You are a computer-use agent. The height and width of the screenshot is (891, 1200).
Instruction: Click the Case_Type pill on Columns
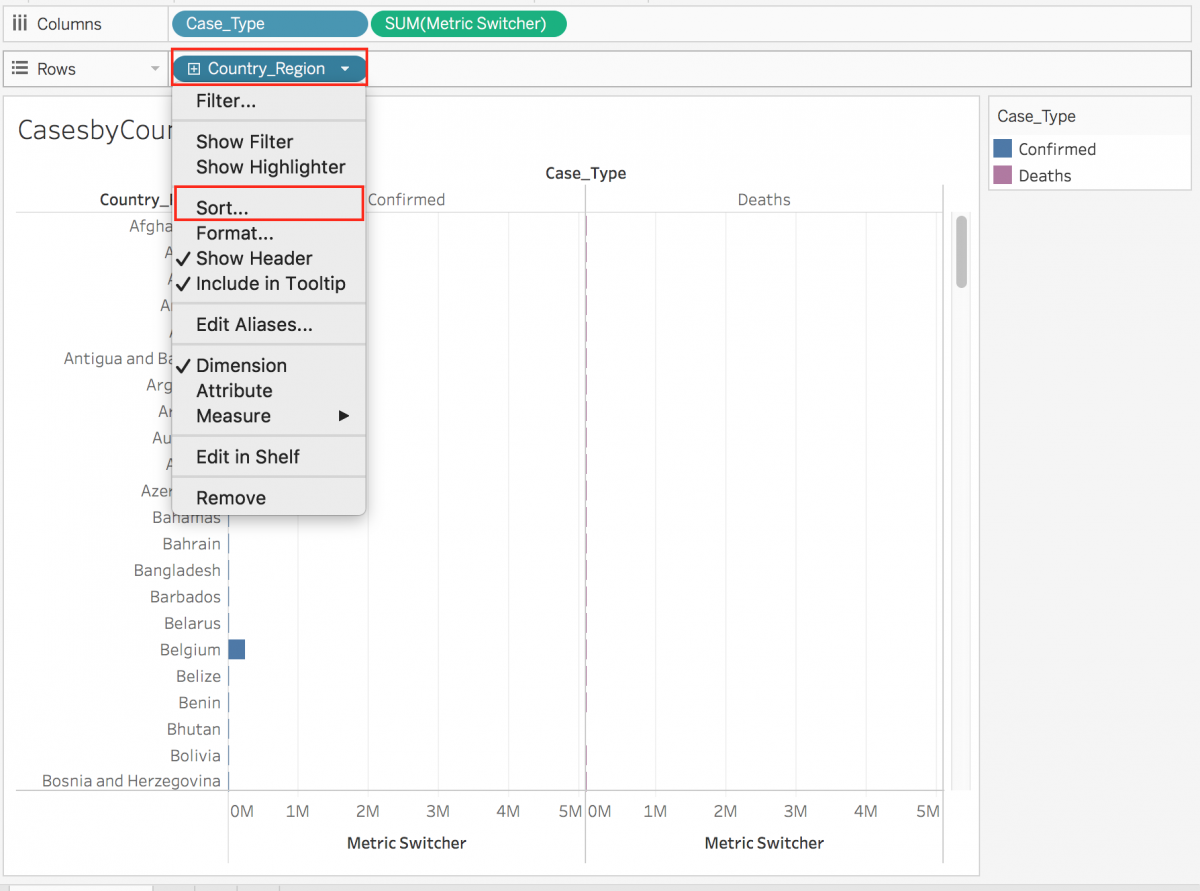(x=269, y=23)
